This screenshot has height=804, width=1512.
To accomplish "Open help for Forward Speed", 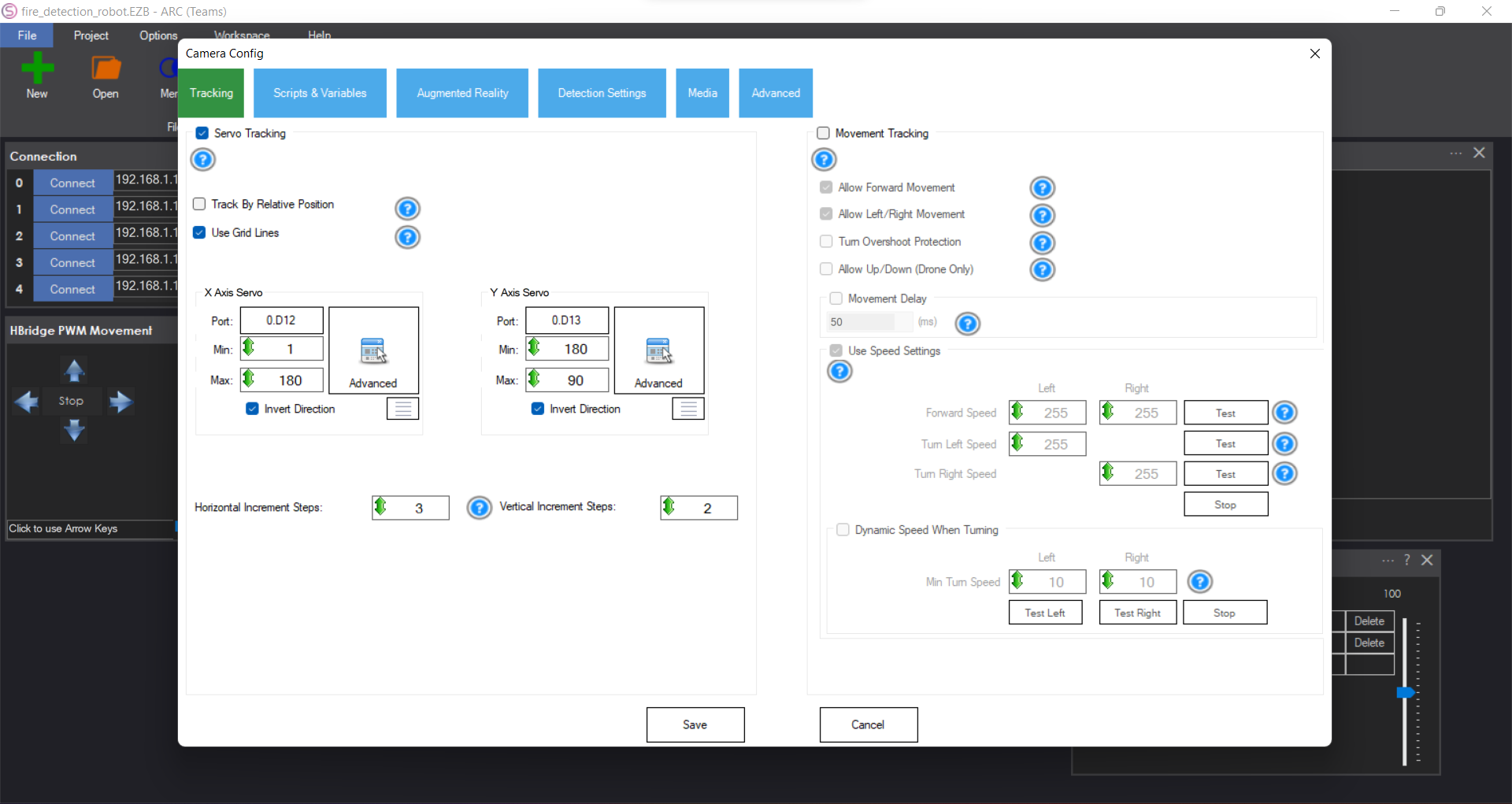I will [1284, 413].
